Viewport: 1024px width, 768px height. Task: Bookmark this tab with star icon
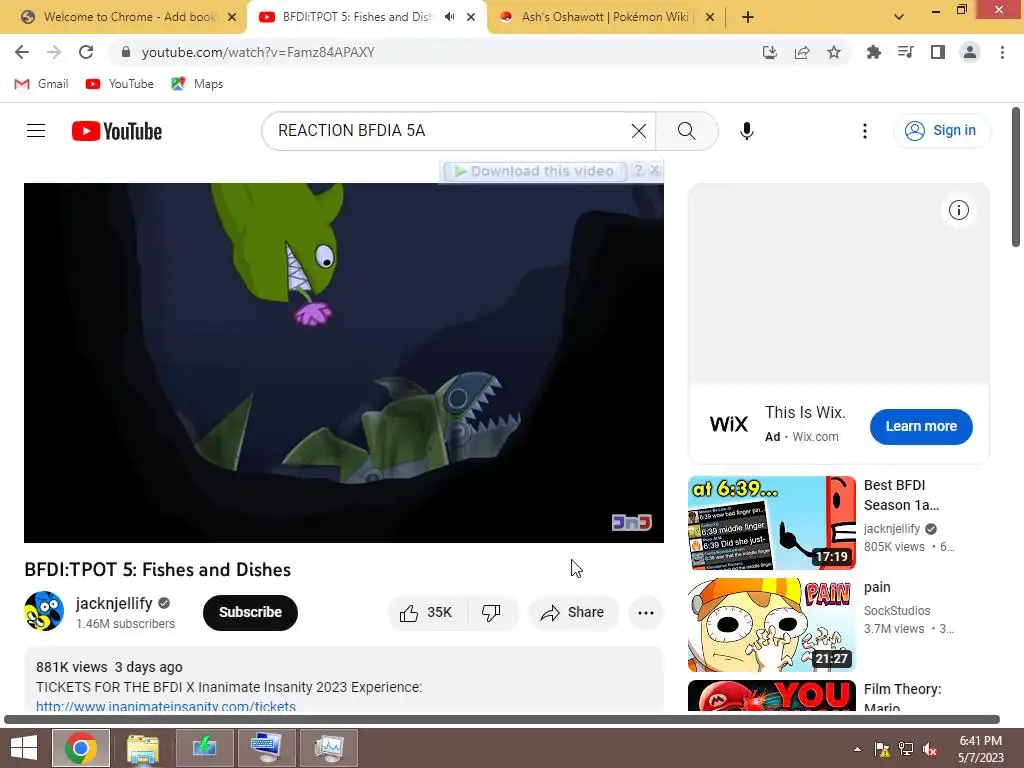point(834,52)
